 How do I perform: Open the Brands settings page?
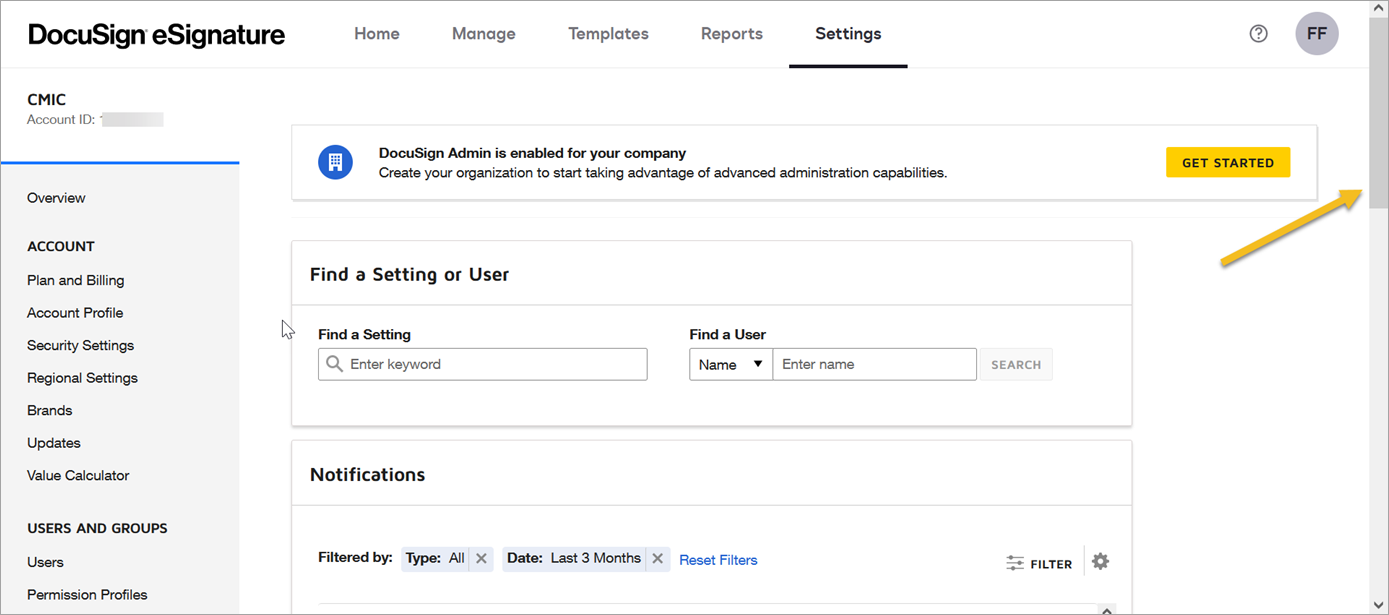tap(49, 410)
